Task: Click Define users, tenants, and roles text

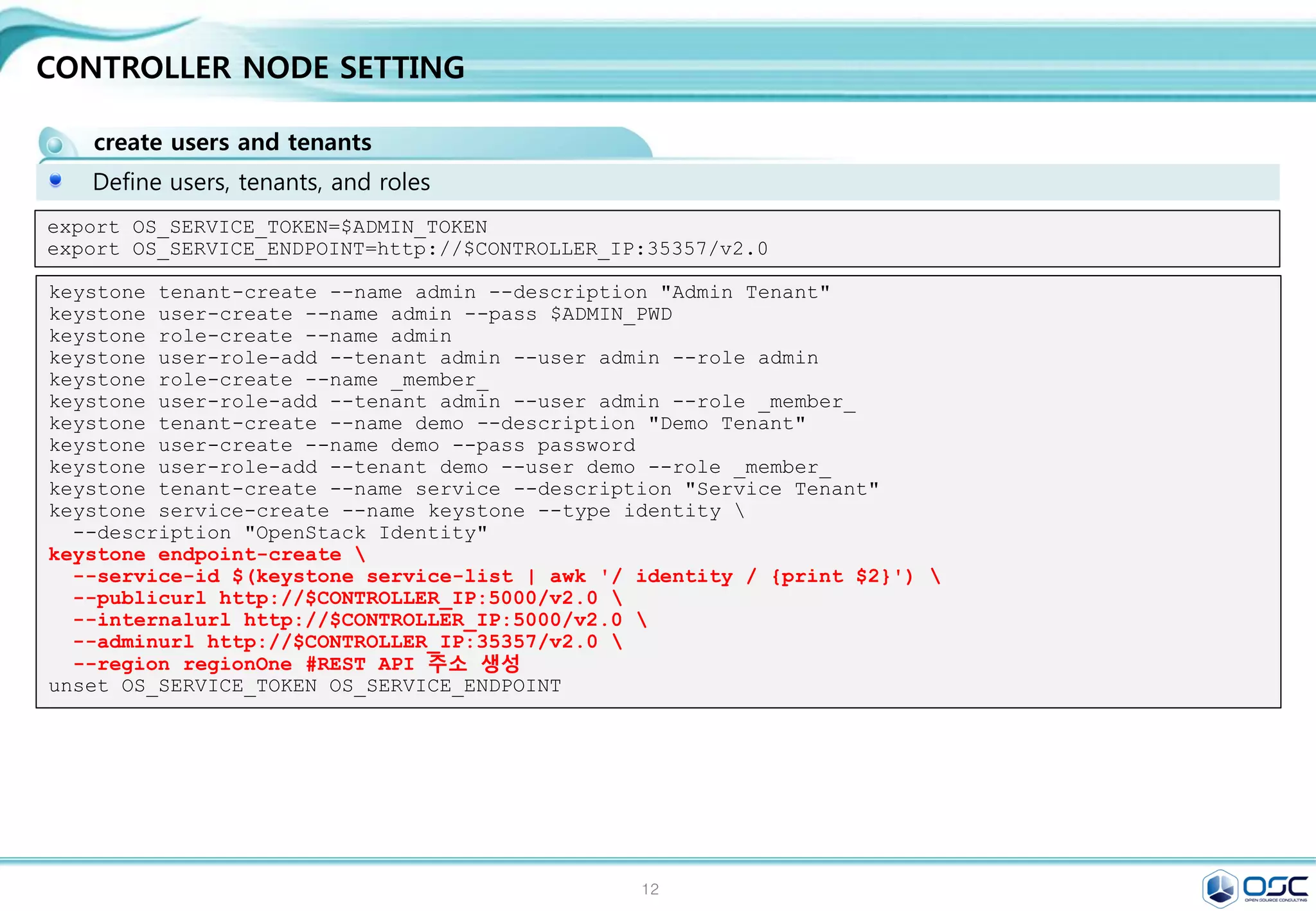Action: click(x=261, y=182)
